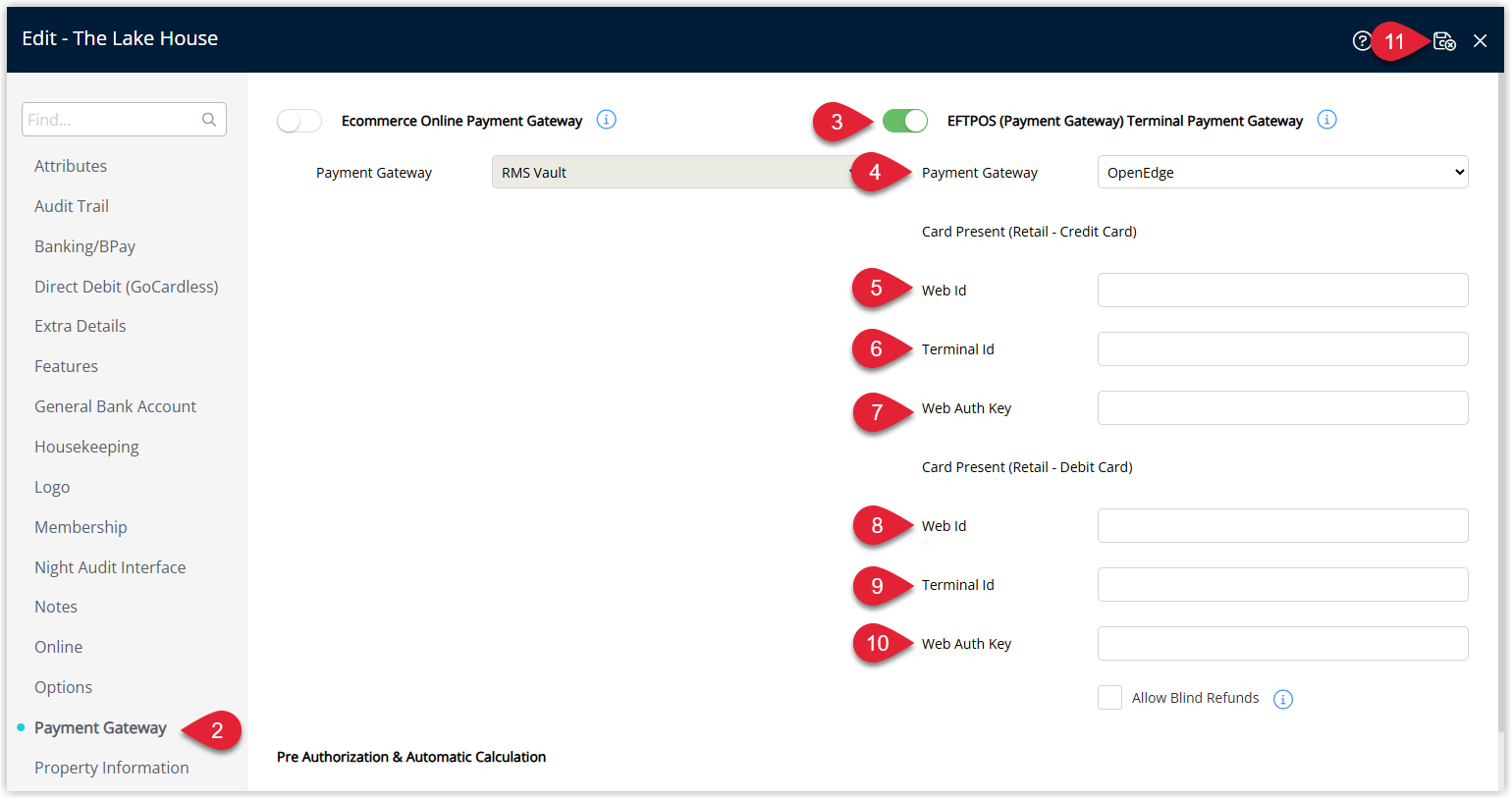Click Debit Card Web Auth Key field
The image size is (1512, 799).
(1283, 643)
